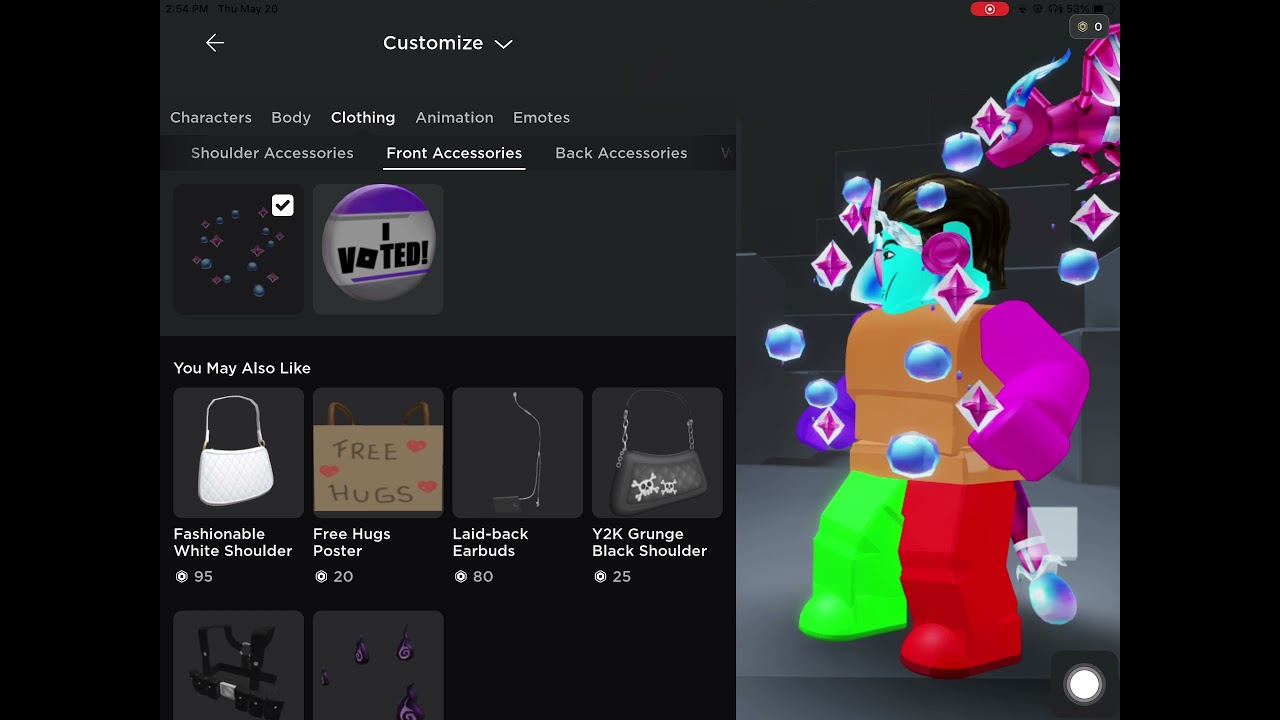The width and height of the screenshot is (1280, 720).
Task: Click the 20 Robux price
Action: (333, 576)
